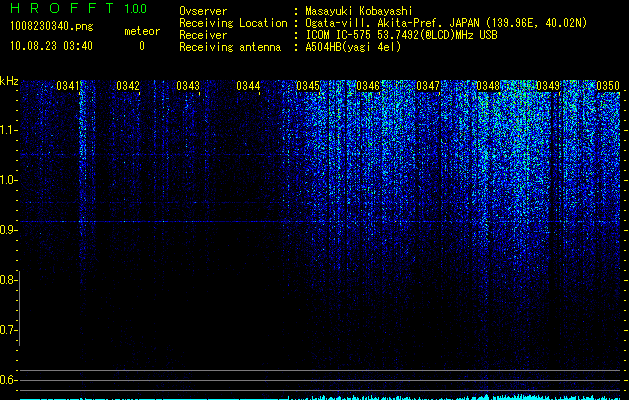Click the date stamp 10.08.23 03:40
629x400 pixels.
click(51, 46)
